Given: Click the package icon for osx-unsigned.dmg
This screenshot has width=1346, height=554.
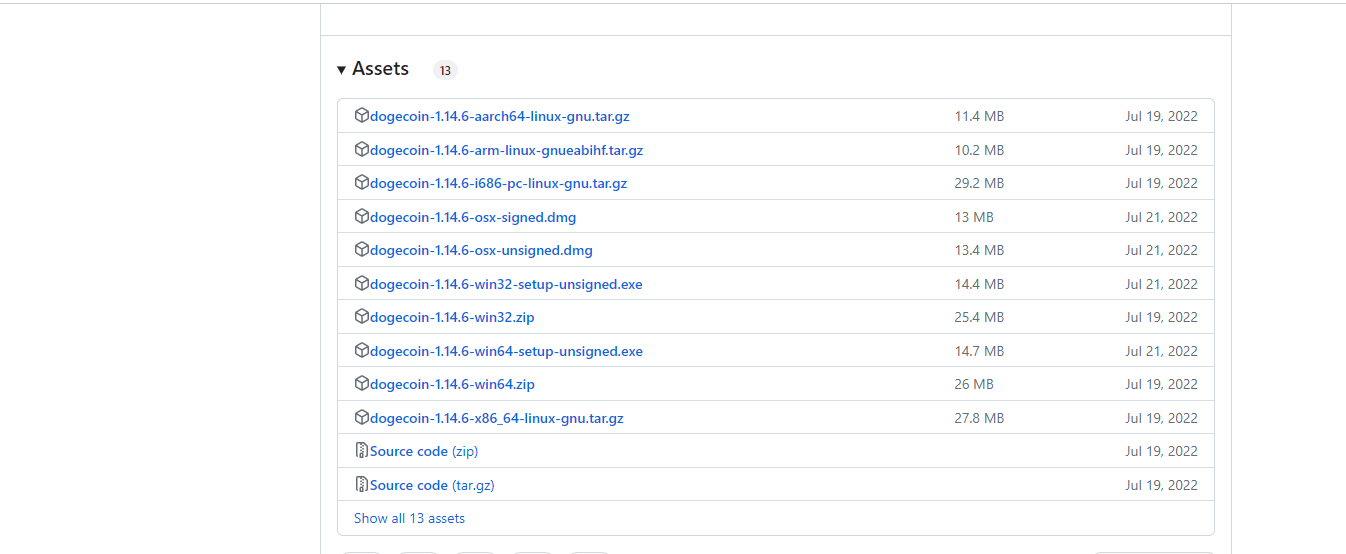Looking at the screenshot, I should click(362, 249).
